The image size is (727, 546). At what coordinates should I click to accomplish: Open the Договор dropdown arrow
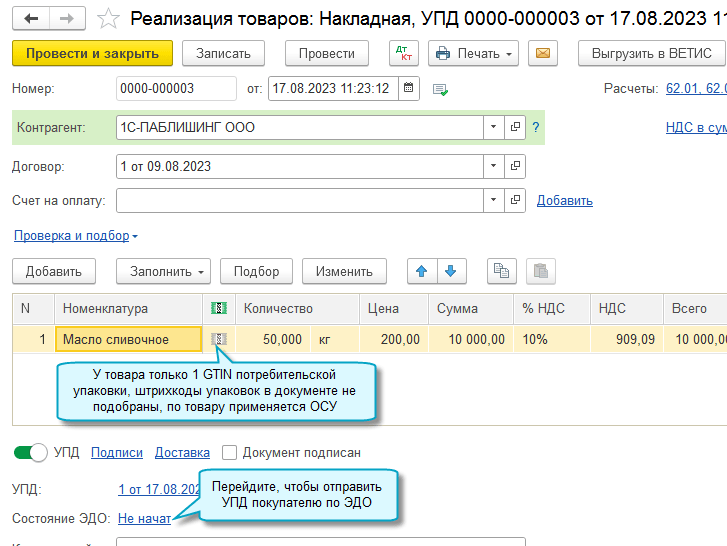[x=493, y=166]
